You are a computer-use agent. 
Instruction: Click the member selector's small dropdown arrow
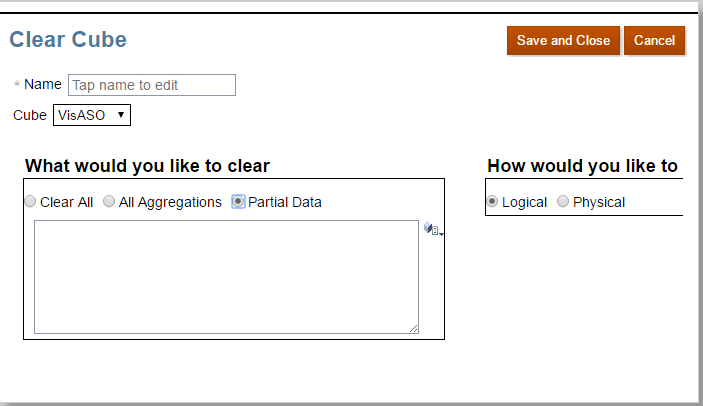coord(441,233)
